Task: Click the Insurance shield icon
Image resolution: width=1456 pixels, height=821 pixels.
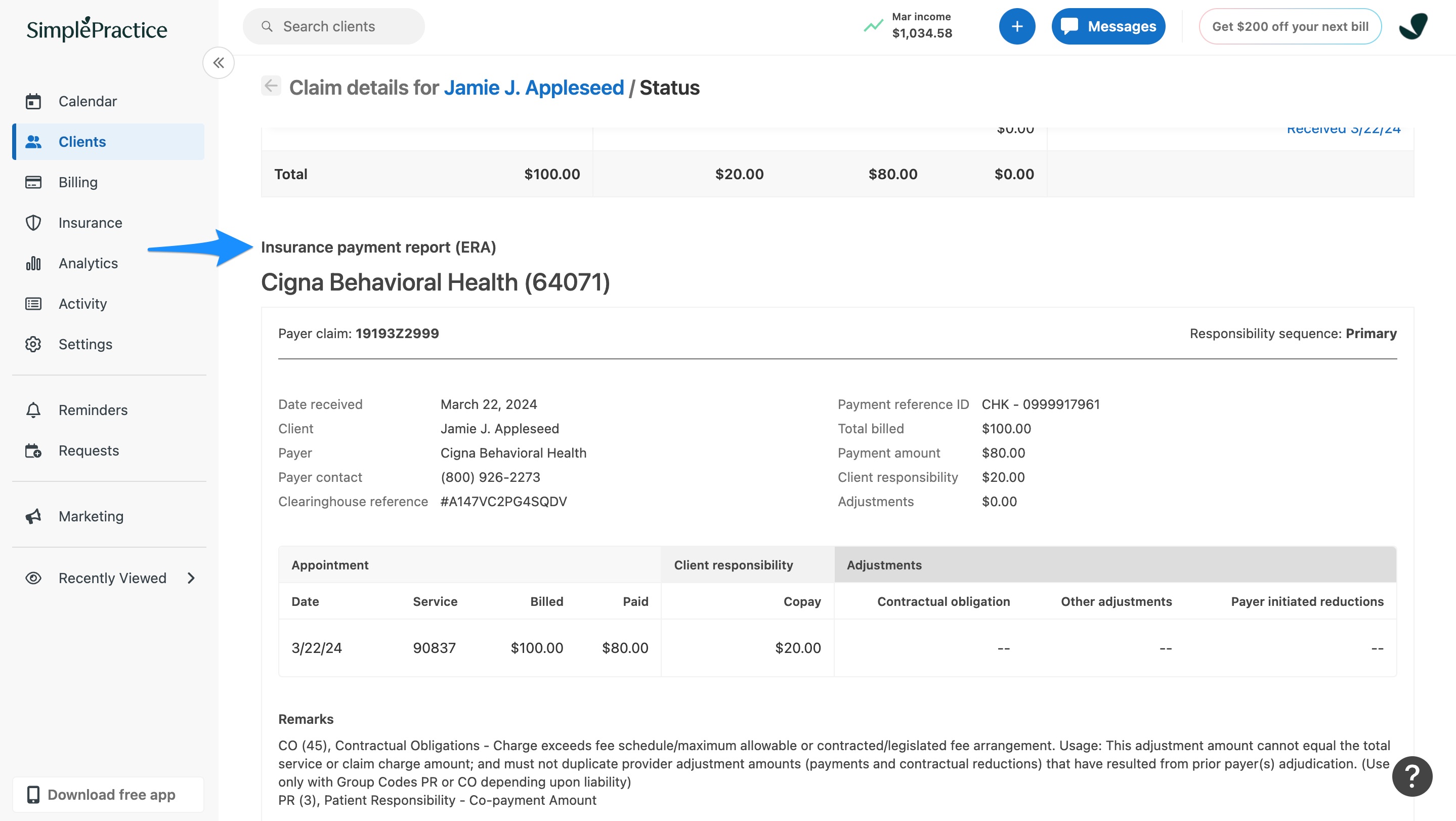Action: click(x=33, y=223)
